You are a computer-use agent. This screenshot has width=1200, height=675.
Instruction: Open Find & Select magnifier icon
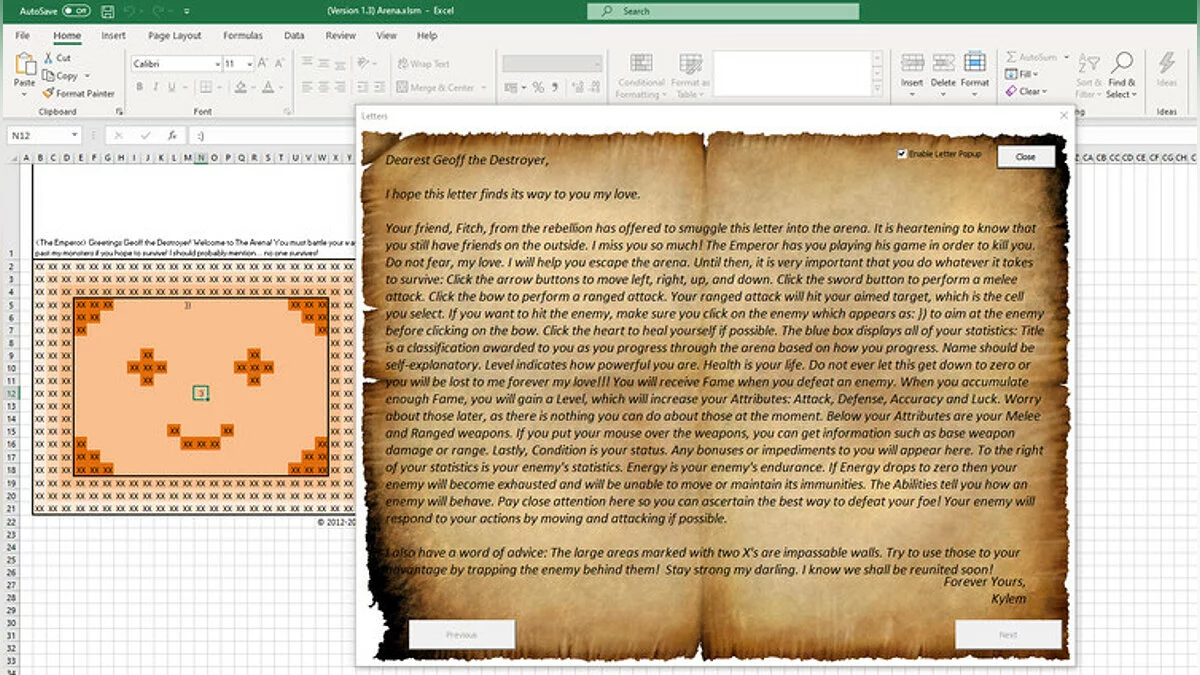(1122, 64)
